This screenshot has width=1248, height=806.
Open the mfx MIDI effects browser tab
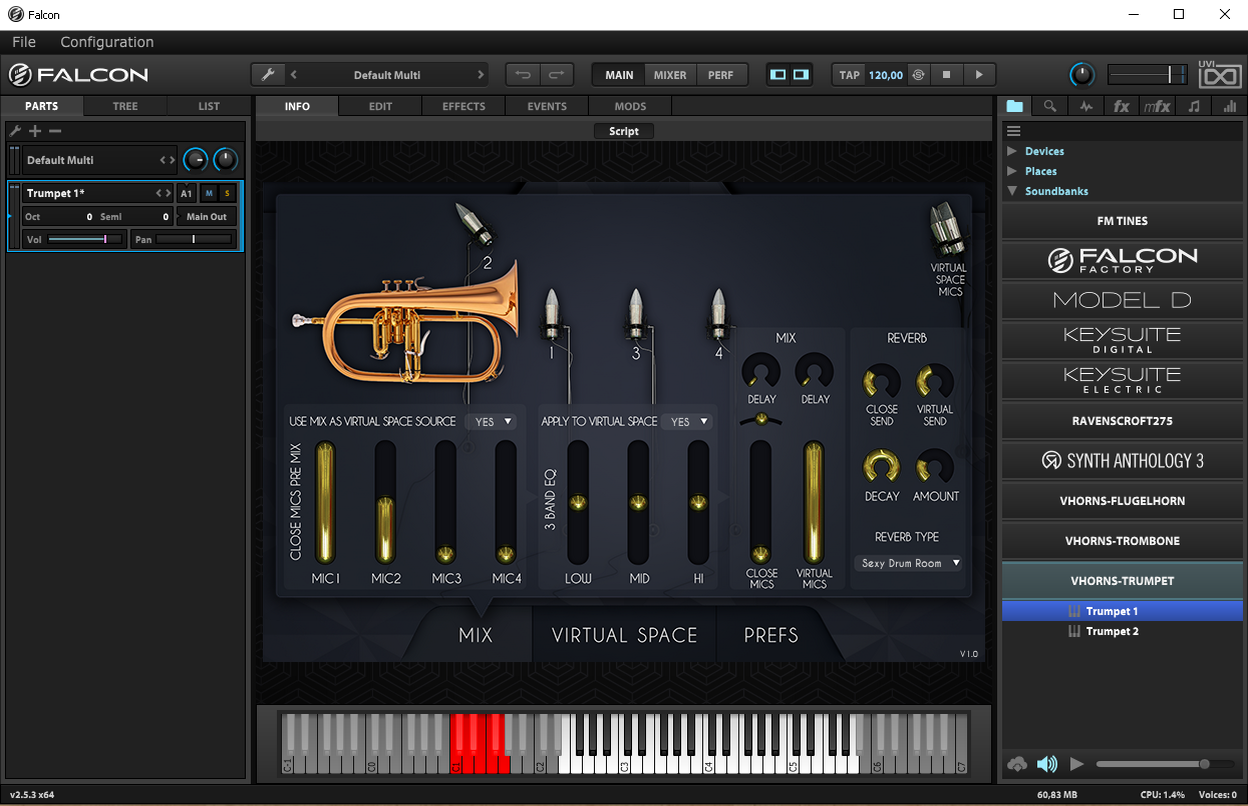pyautogui.click(x=1157, y=106)
